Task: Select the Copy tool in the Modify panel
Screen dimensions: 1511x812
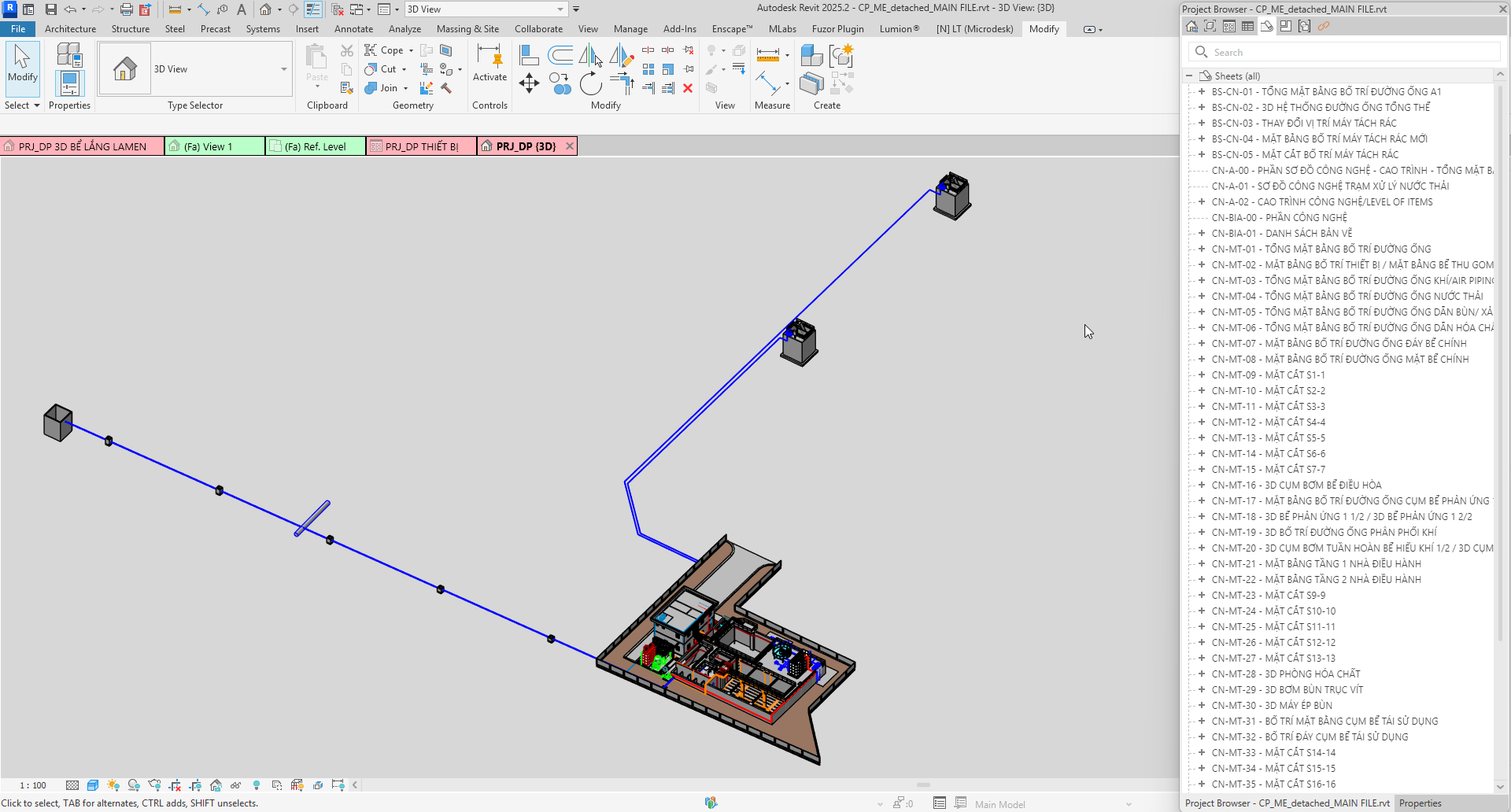Action: [560, 83]
